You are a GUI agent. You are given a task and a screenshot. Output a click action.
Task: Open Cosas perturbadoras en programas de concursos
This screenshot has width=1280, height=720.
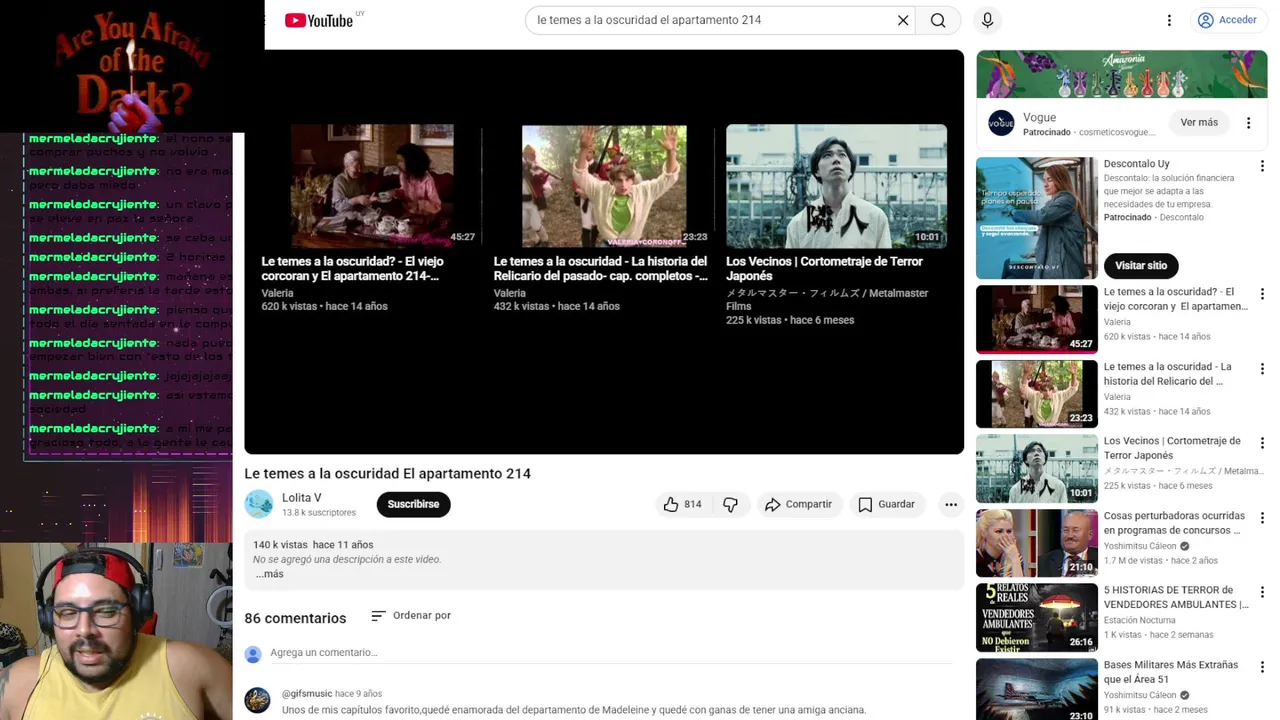pos(1174,523)
